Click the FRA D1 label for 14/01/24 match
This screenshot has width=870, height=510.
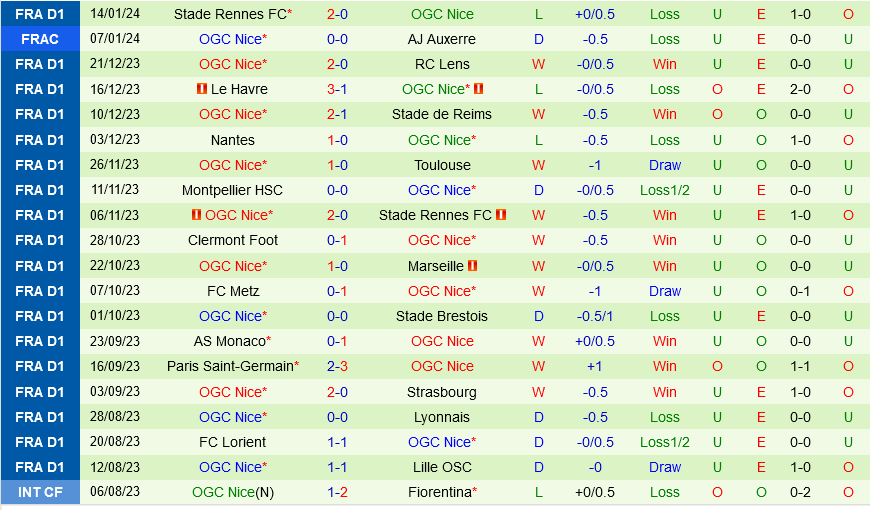[40, 14]
